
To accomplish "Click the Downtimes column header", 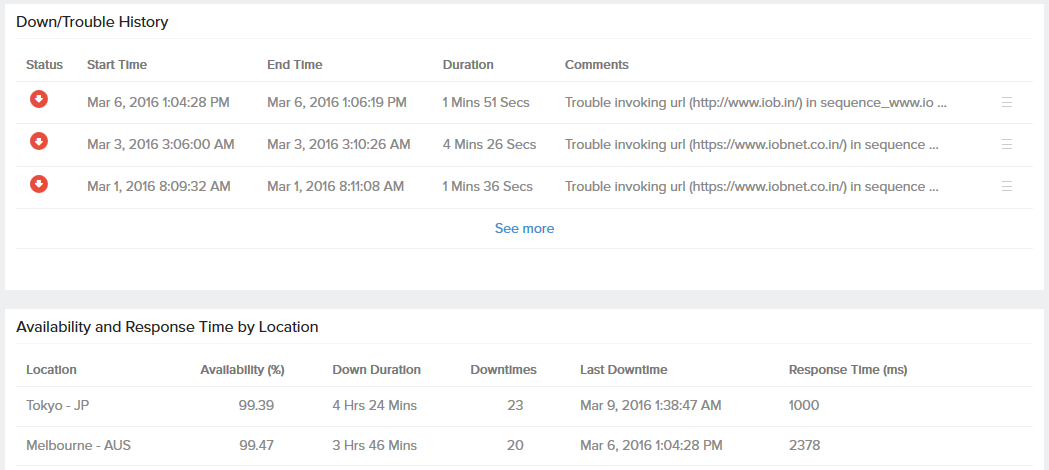I will click(503, 370).
